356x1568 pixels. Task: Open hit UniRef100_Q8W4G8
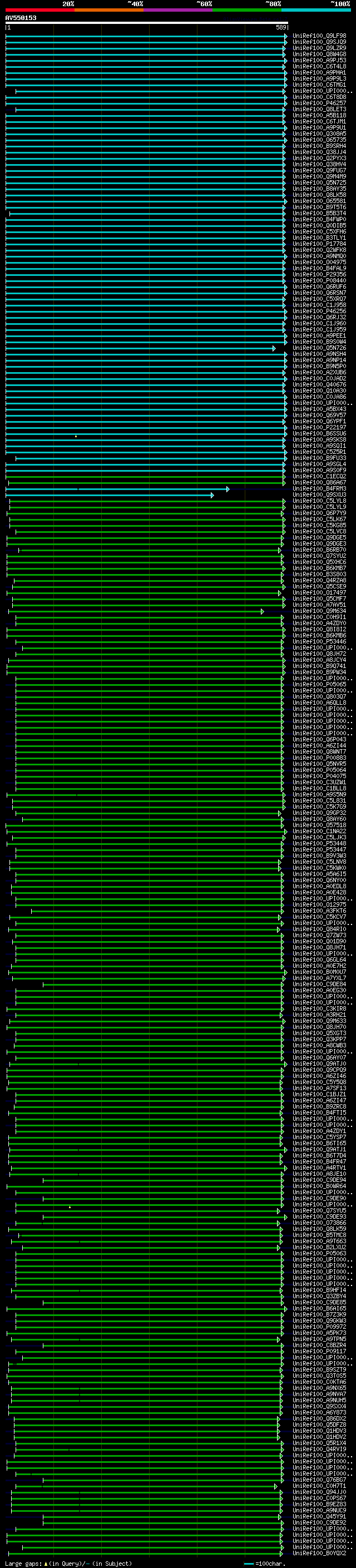coord(319,54)
